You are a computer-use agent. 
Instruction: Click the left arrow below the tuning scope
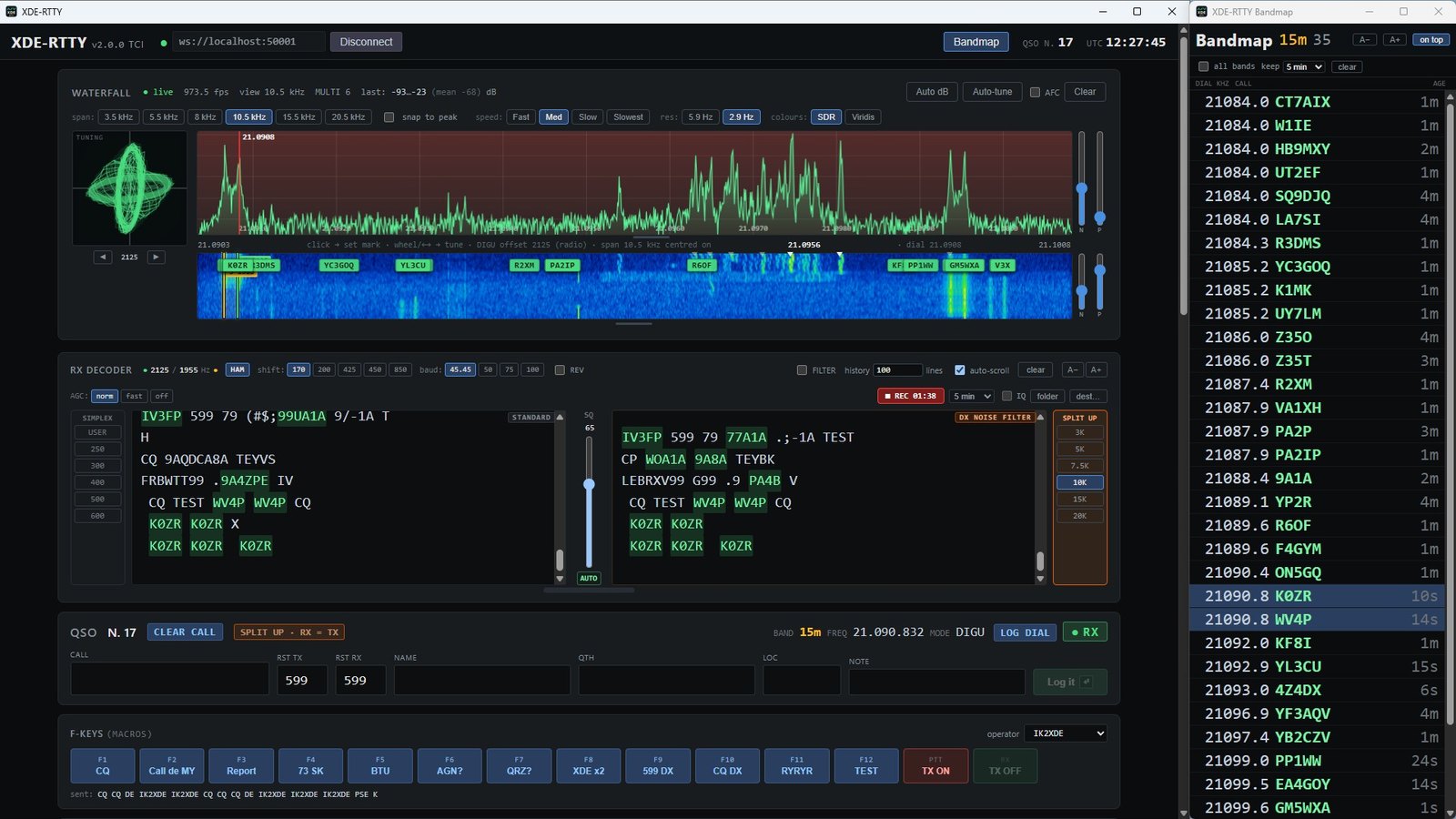tap(103, 258)
